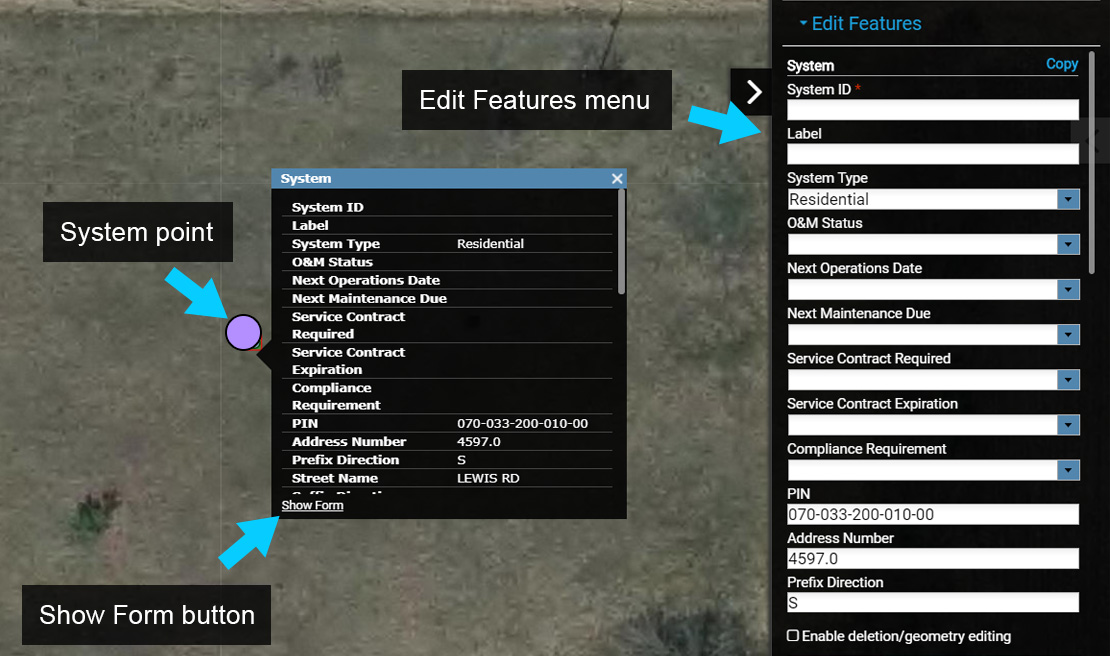Image resolution: width=1110 pixels, height=656 pixels.
Task: Click the Prefix Direction input field
Action: pyautogui.click(x=932, y=603)
